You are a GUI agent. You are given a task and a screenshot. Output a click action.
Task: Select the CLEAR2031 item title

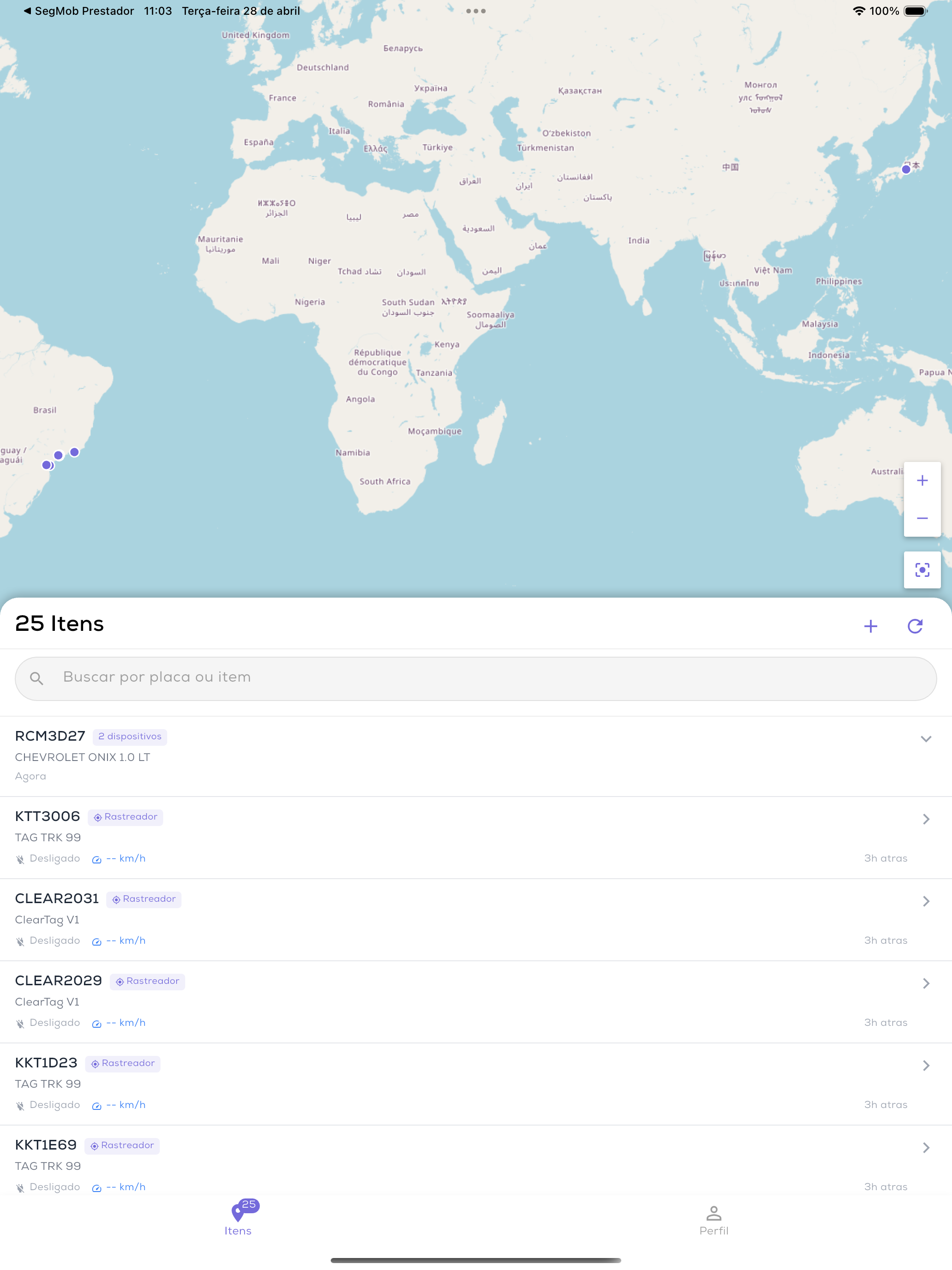pos(57,899)
